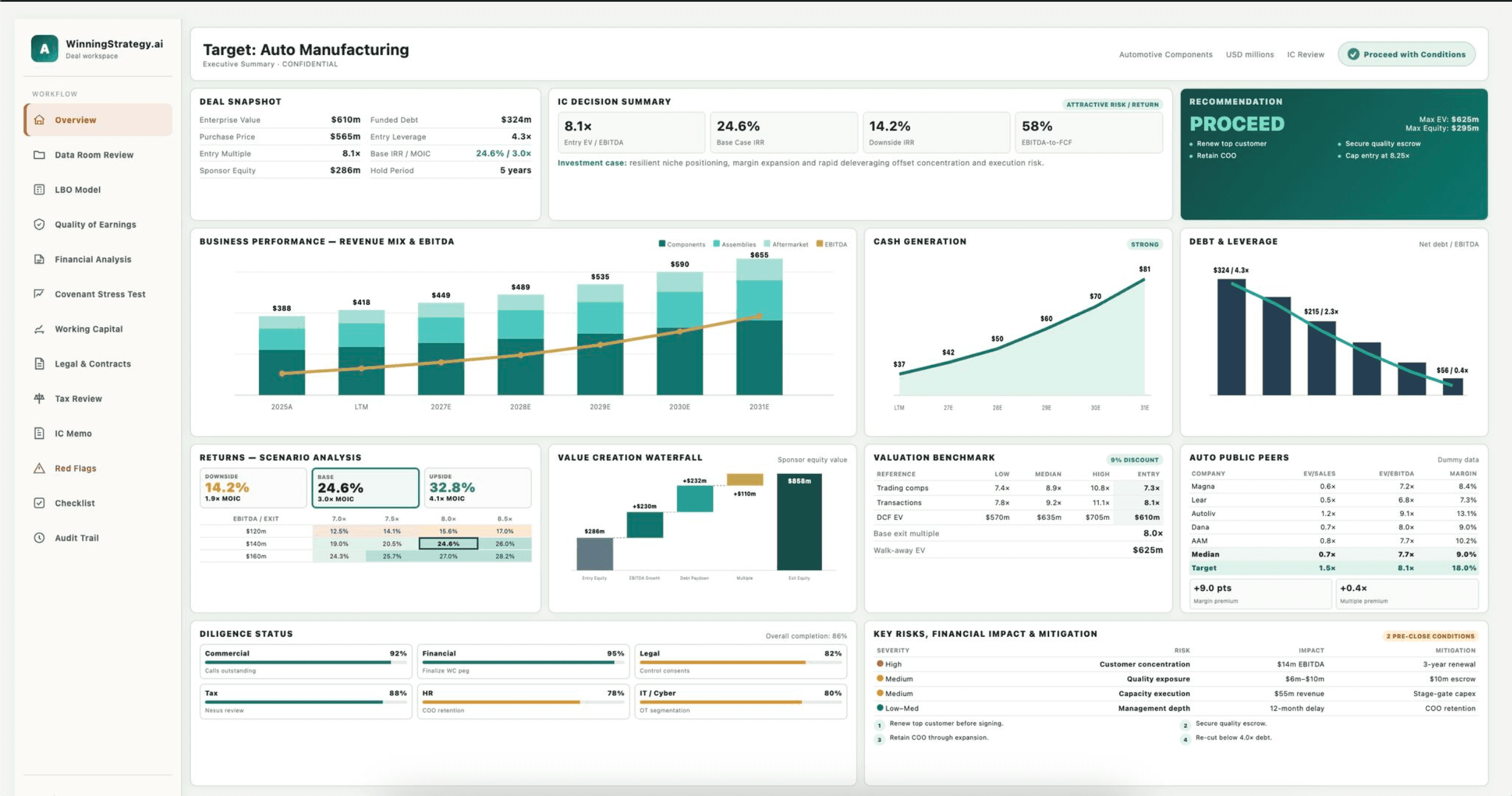Click the Customer concentration risk row
The height and width of the screenshot is (796, 1512).
click(1175, 664)
